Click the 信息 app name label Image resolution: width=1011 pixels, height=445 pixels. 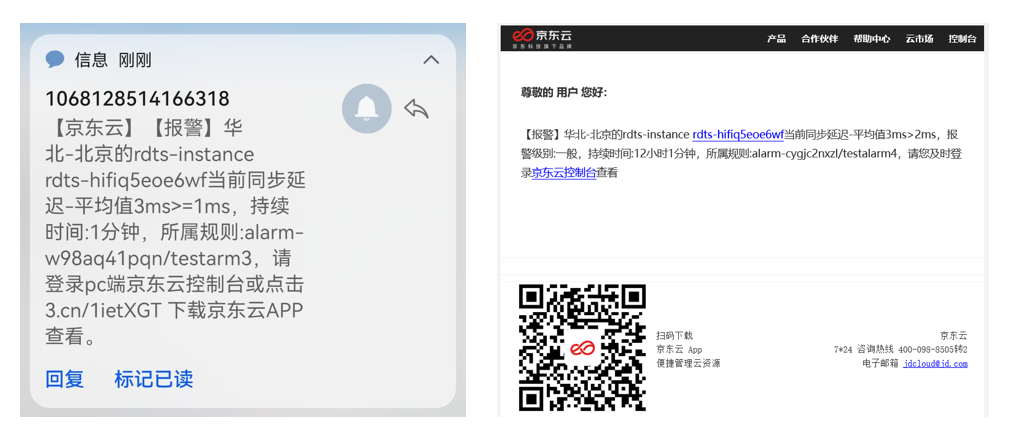coord(91,61)
